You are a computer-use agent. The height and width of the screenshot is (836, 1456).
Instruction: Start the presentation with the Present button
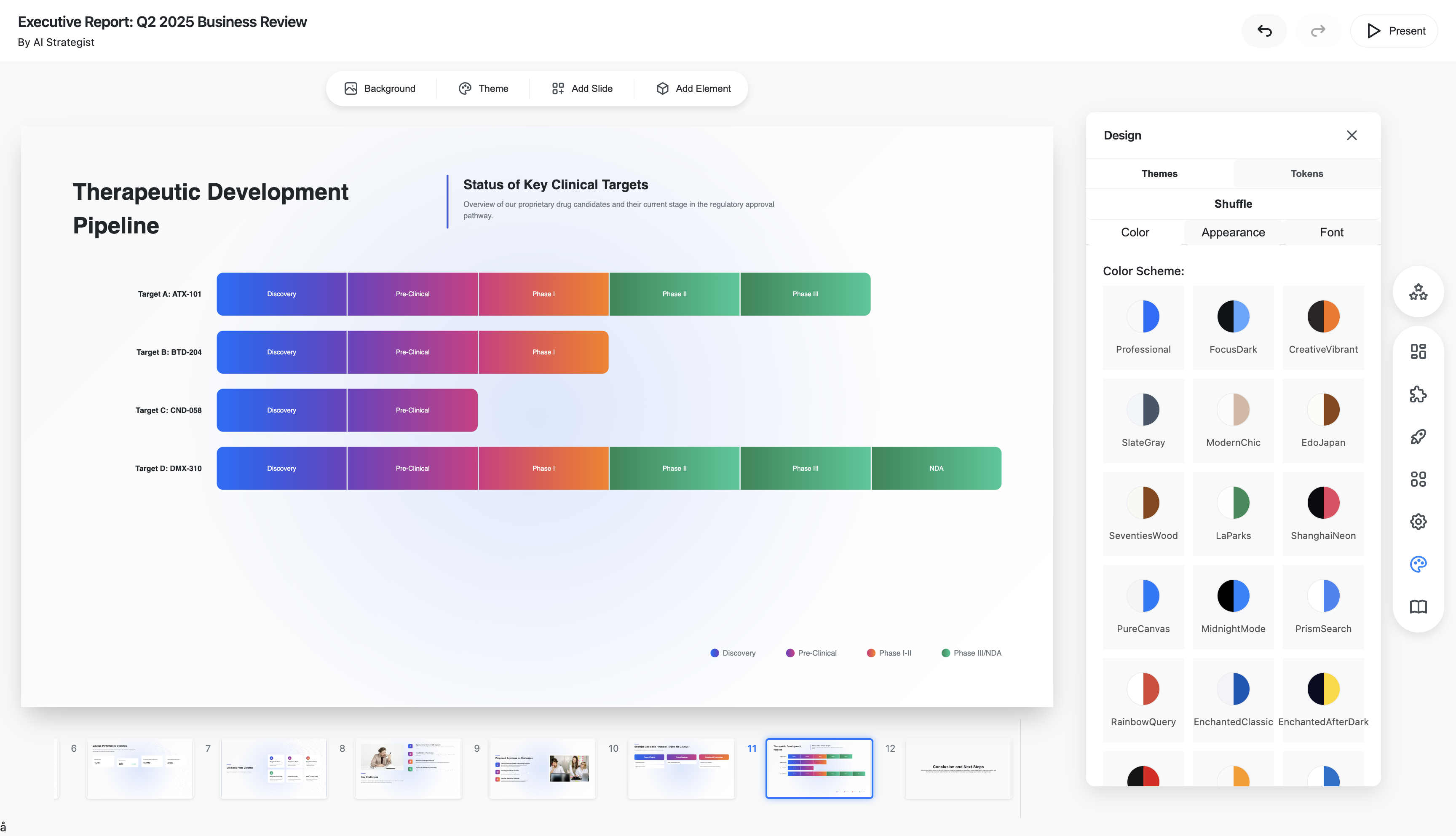(x=1394, y=30)
